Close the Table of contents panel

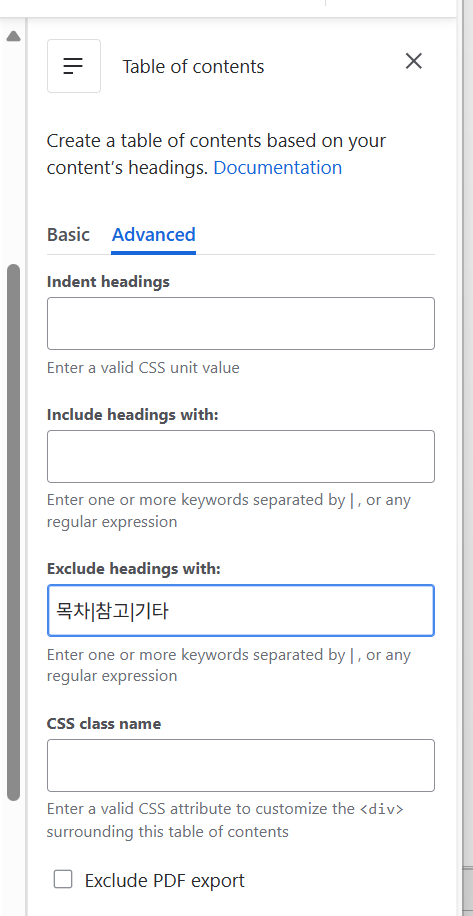[x=413, y=61]
